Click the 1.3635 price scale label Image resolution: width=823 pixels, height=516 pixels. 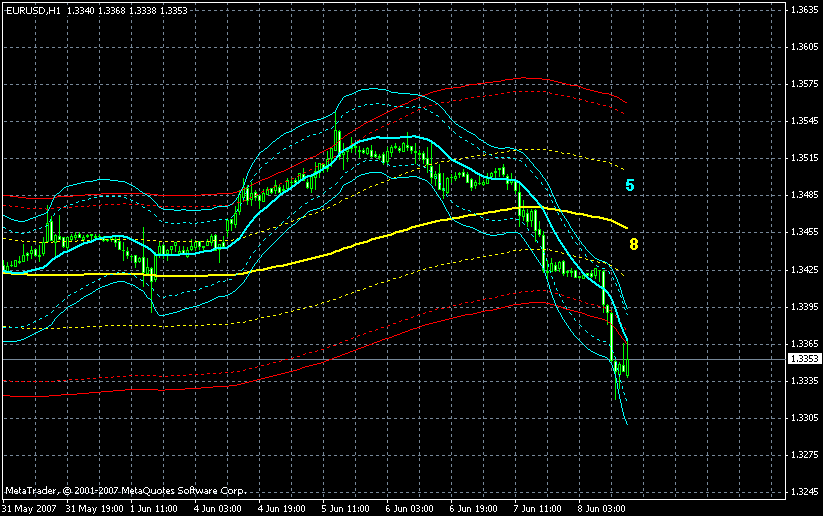[x=805, y=9]
